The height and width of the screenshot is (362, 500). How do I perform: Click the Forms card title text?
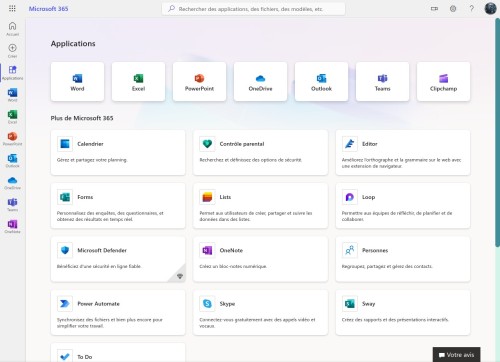pyautogui.click(x=85, y=197)
